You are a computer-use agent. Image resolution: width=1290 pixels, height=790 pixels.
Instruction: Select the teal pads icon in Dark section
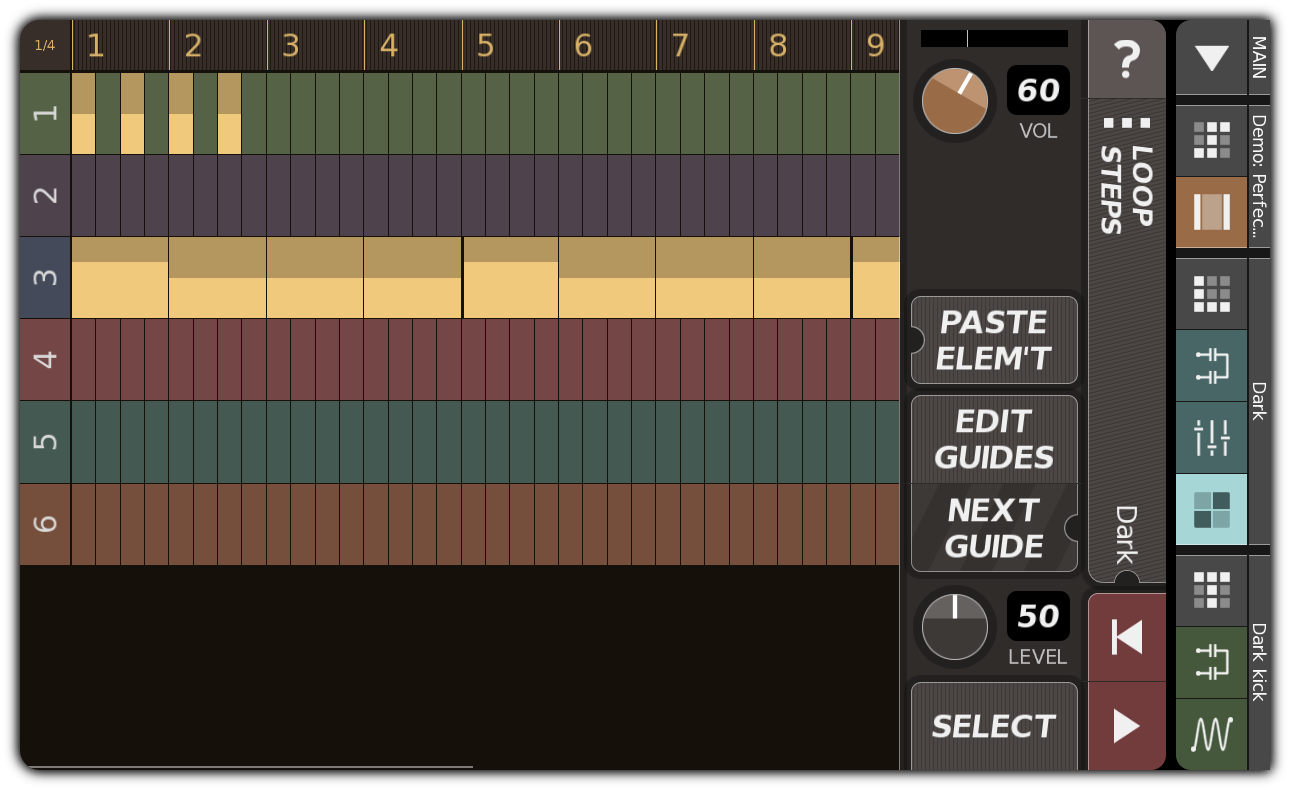(x=1211, y=509)
